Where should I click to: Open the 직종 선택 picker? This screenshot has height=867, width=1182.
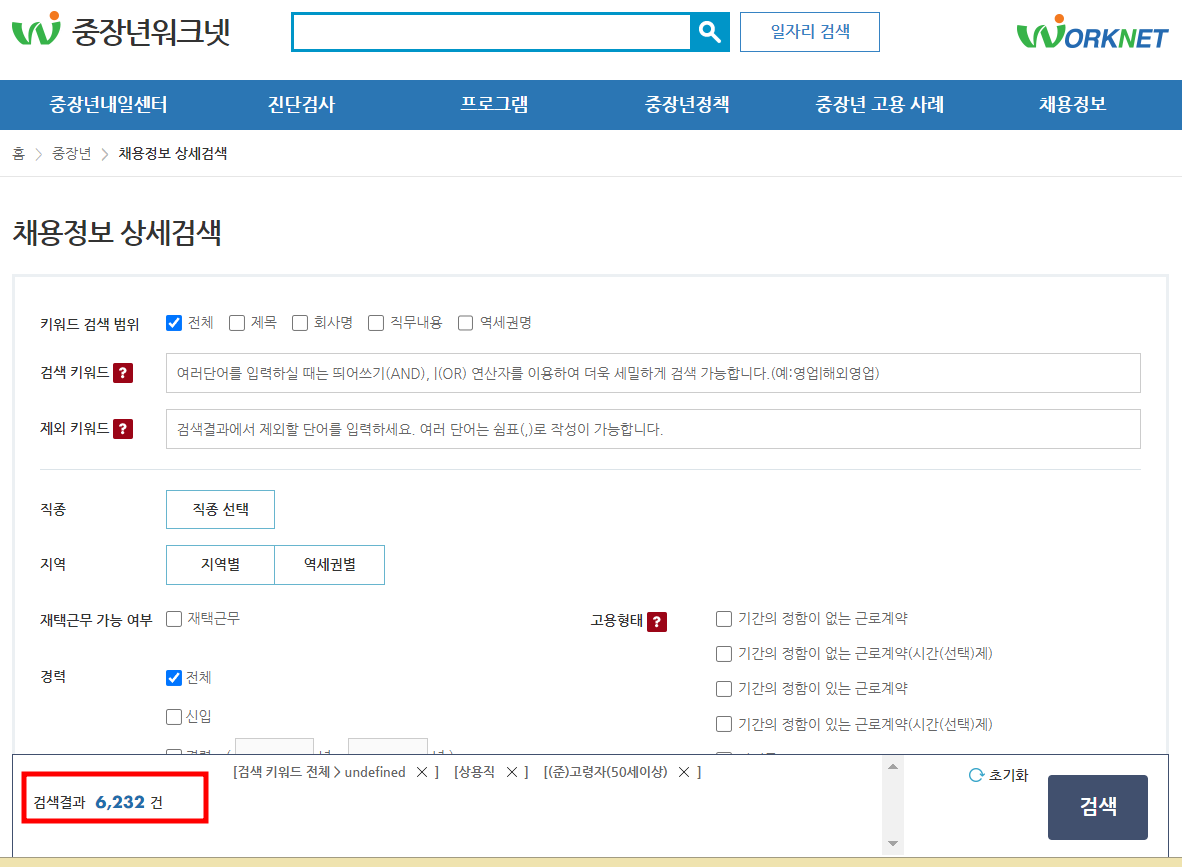click(x=220, y=509)
